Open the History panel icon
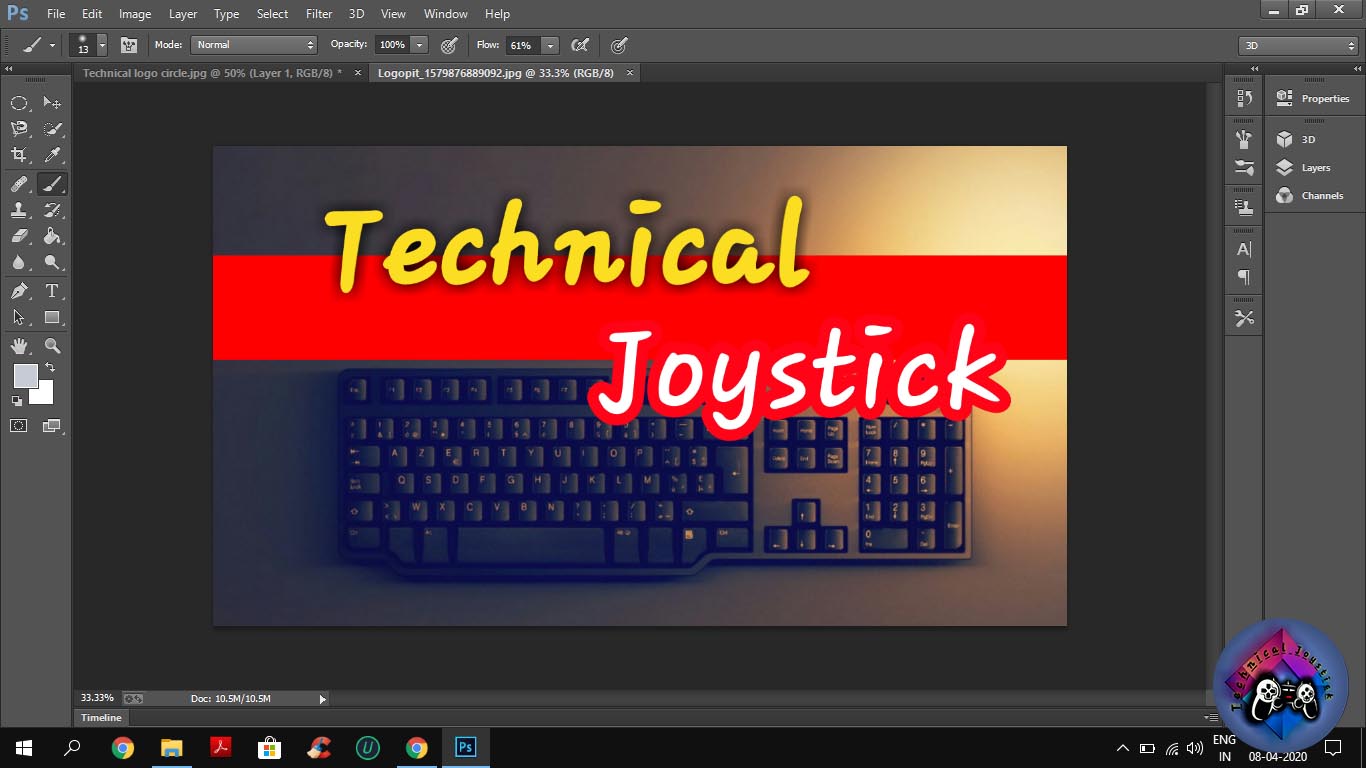 [1244, 98]
